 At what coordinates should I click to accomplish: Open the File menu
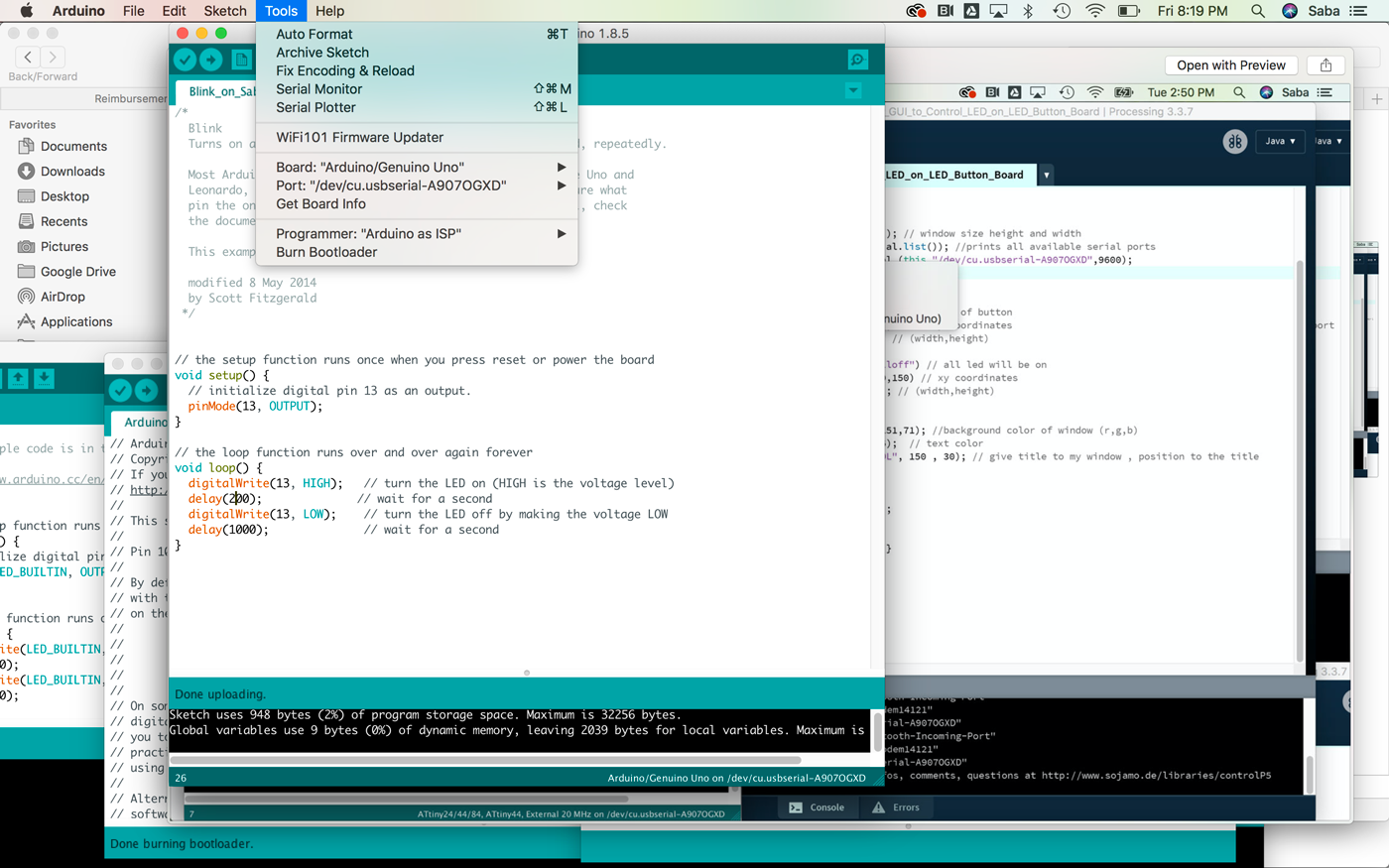tap(134, 11)
